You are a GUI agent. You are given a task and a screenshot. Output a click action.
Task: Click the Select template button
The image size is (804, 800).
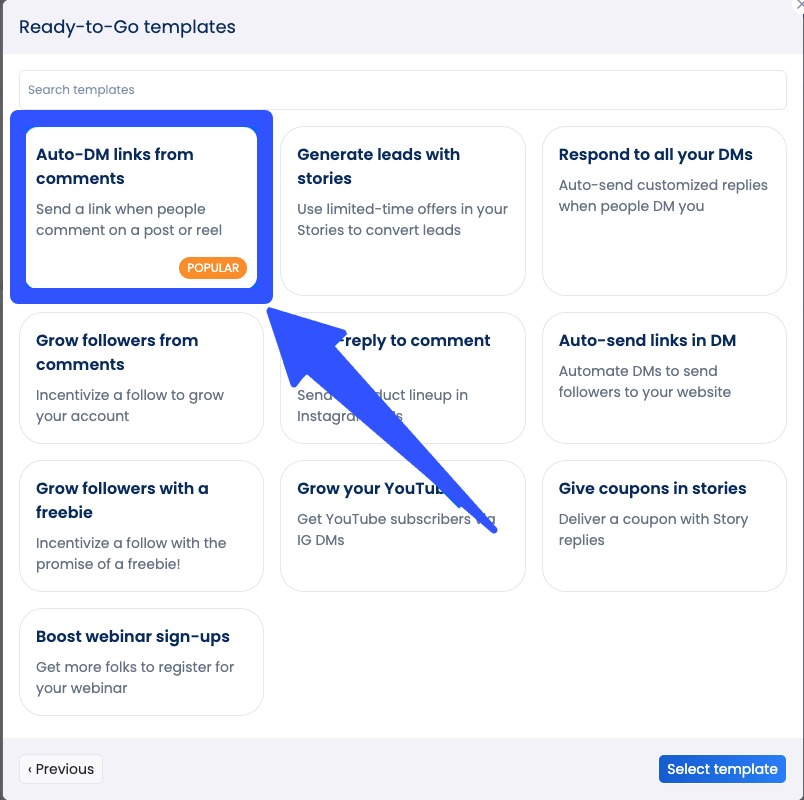click(722, 769)
